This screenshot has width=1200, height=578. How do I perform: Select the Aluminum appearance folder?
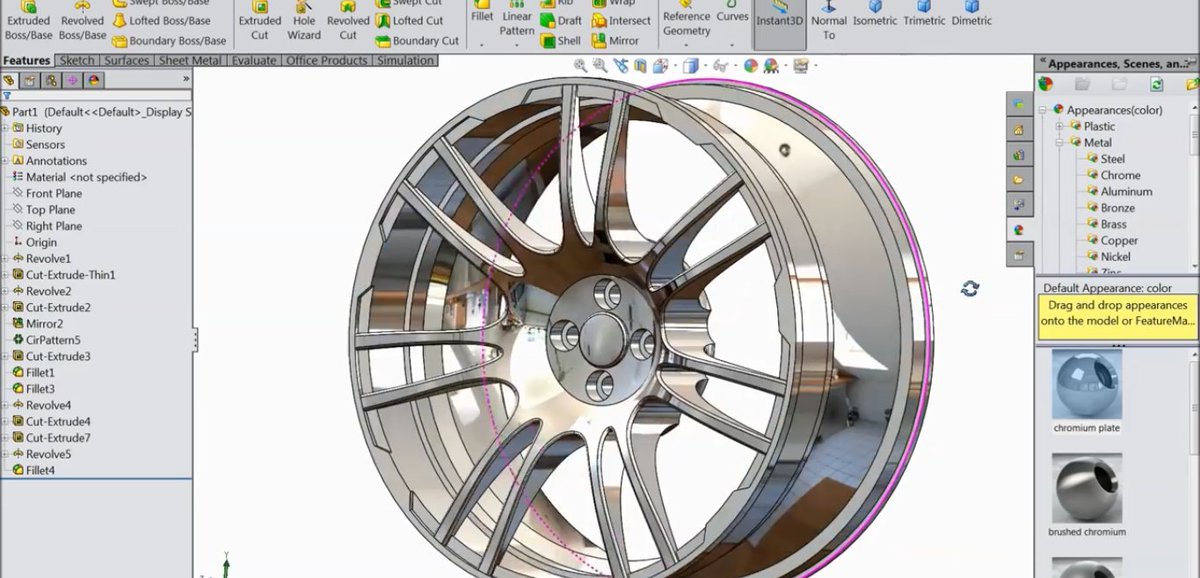point(1120,191)
